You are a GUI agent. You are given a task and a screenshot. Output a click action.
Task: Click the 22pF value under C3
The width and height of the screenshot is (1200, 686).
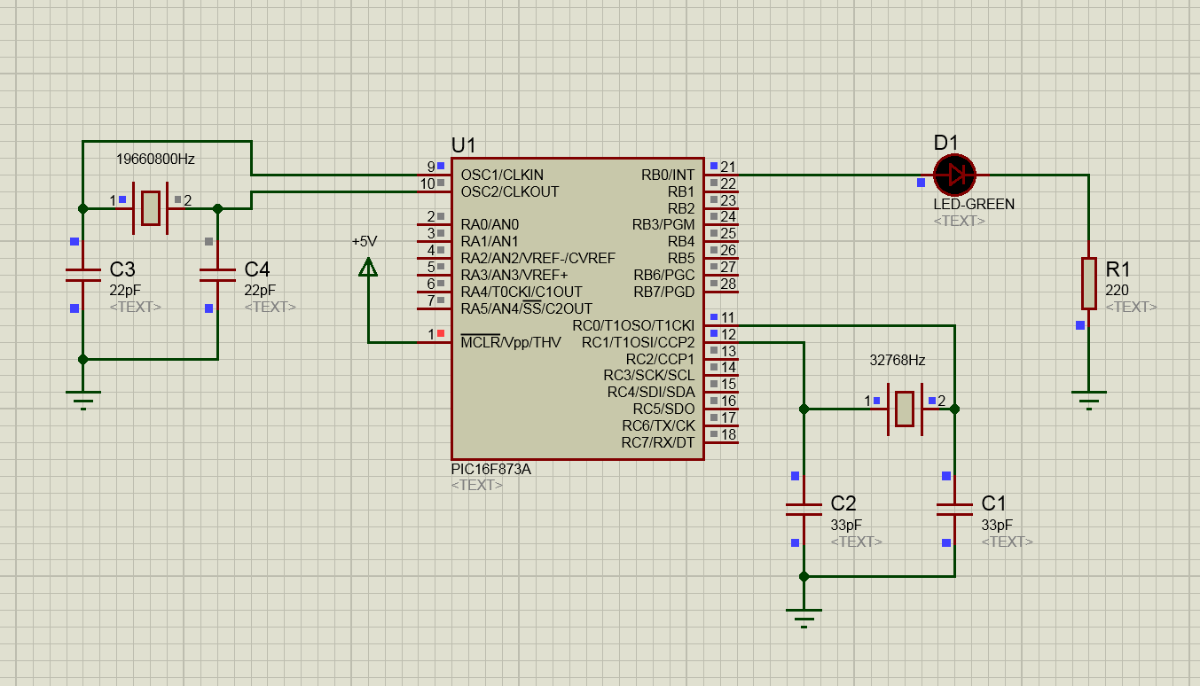(125, 290)
